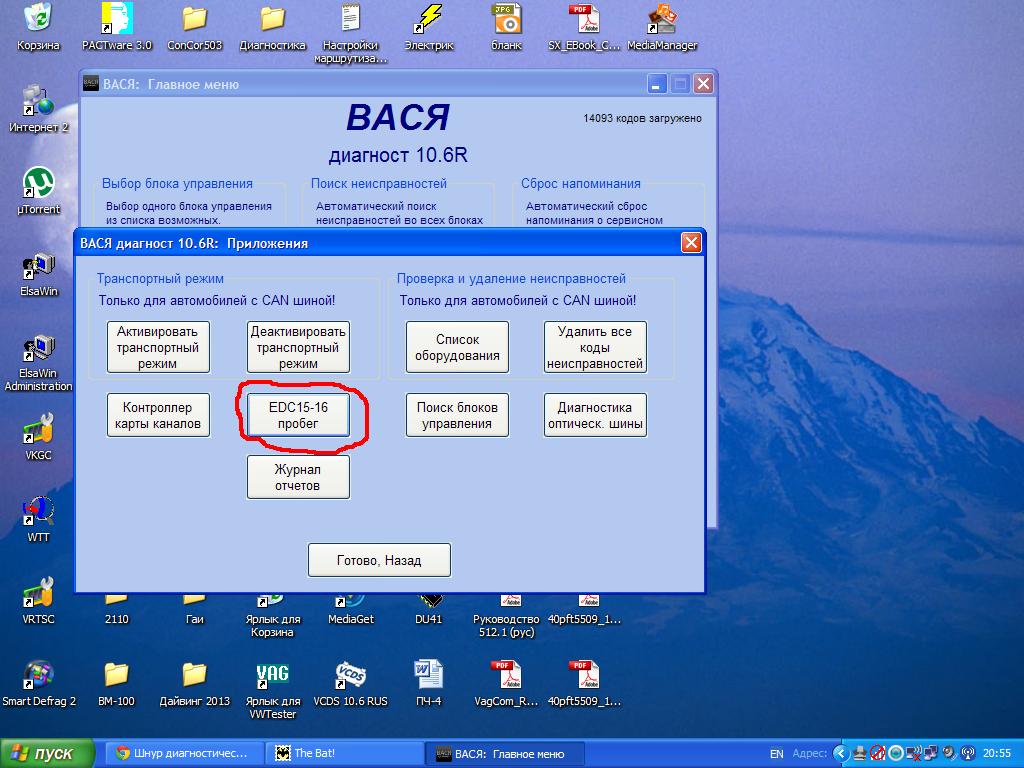Open the Настройки маршрутиза... text file

(x=351, y=33)
